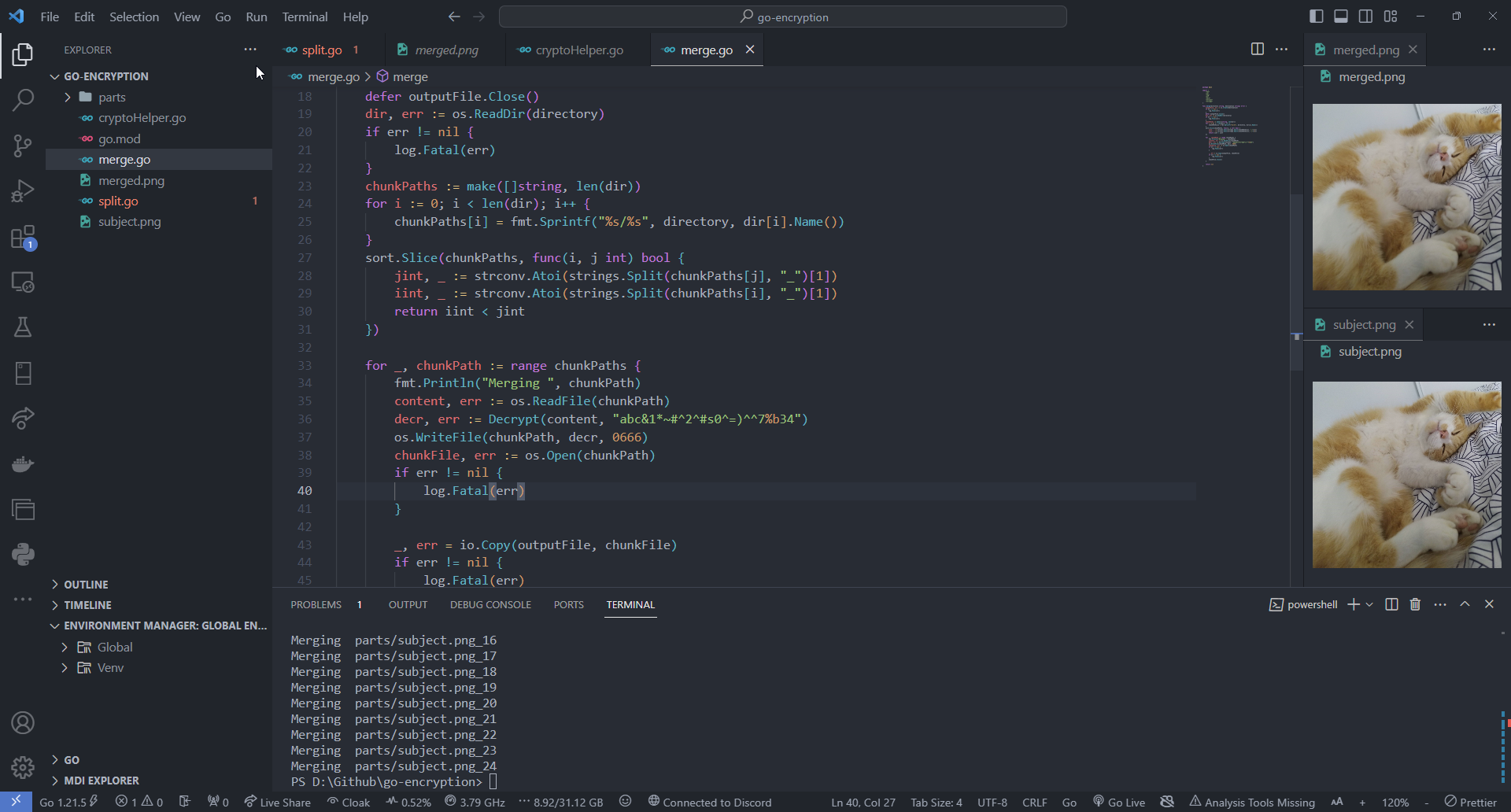Open the Python view in activity bar
This screenshot has width=1511, height=812.
click(23, 555)
